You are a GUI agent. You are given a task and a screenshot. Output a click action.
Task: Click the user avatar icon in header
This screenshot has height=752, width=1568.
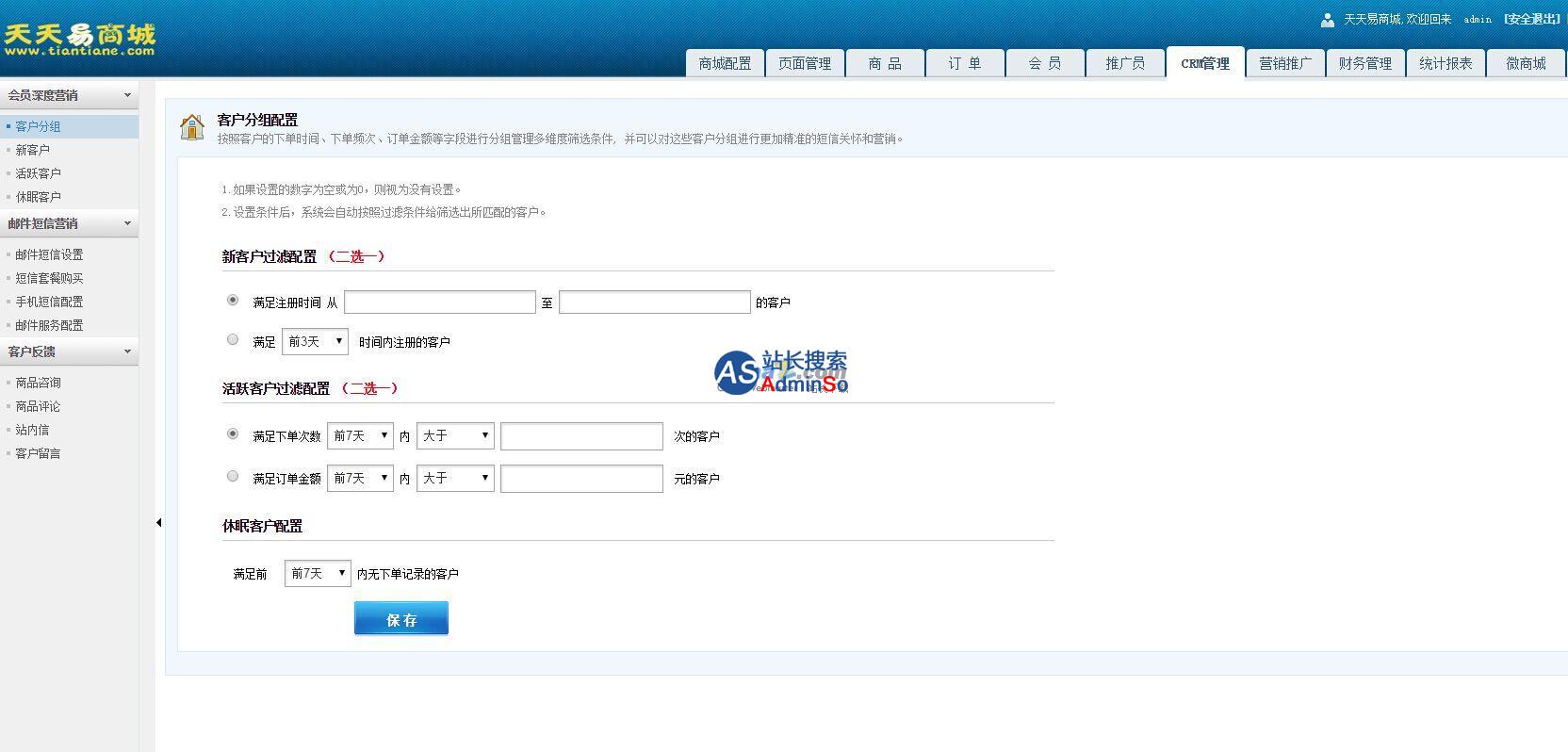[1328, 20]
